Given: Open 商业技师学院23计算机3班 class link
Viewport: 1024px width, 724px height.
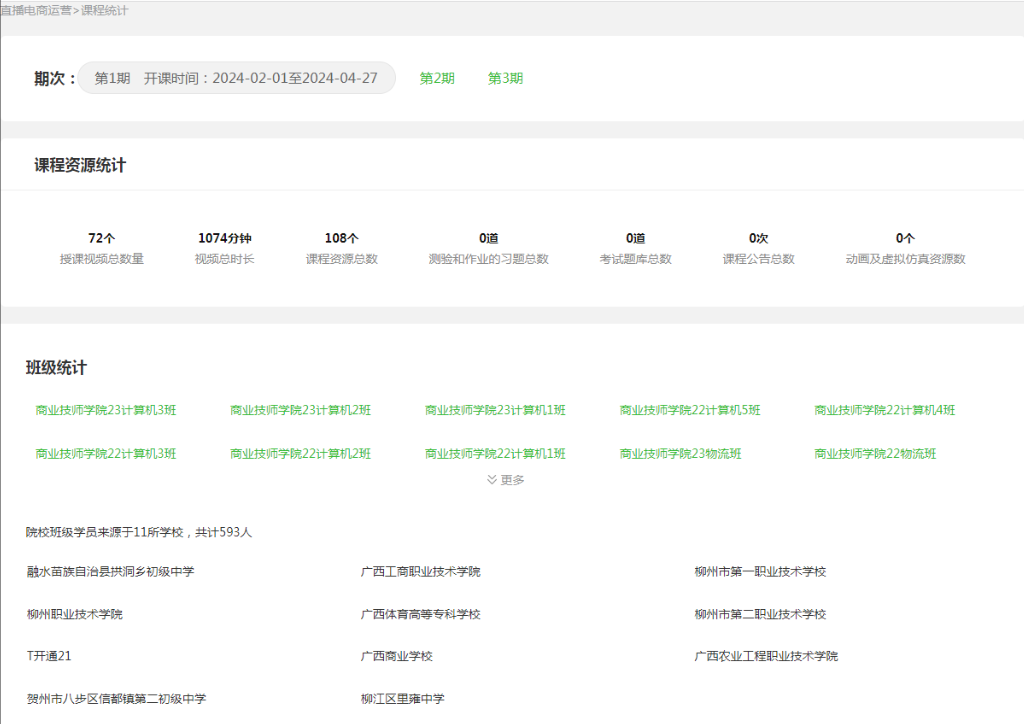Looking at the screenshot, I should pos(106,410).
